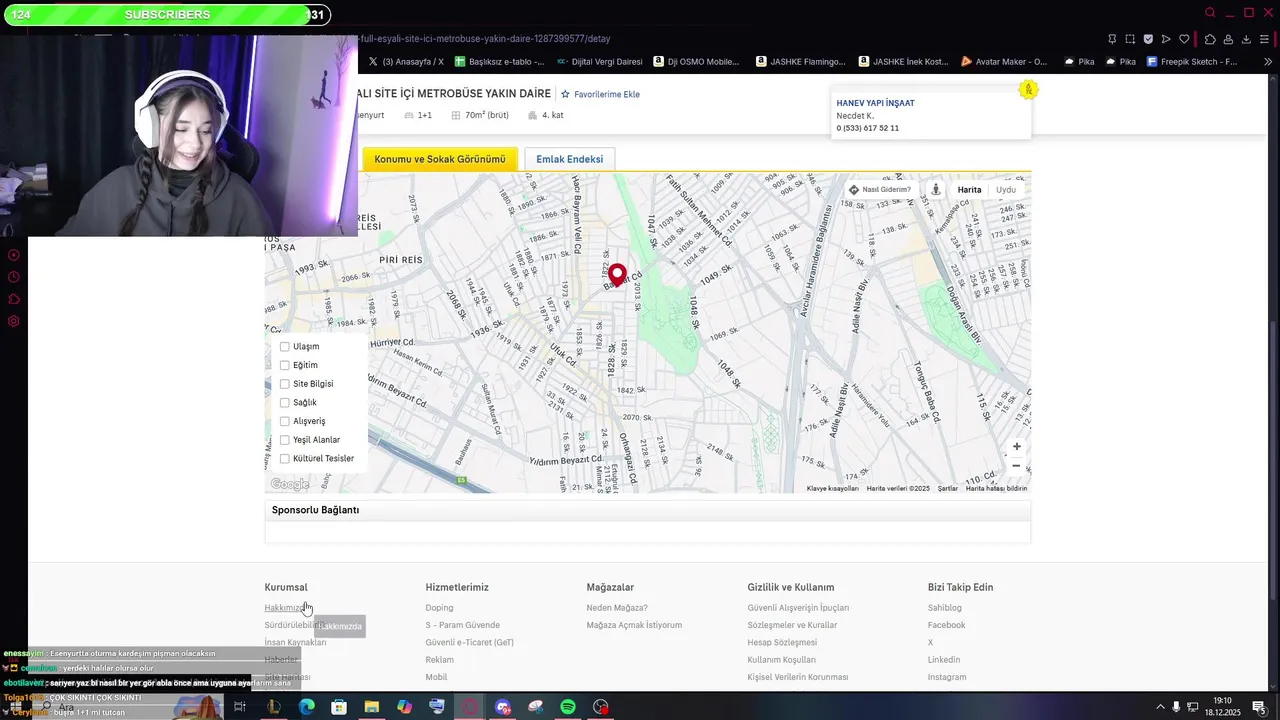1280x720 pixels.
Task: Check the Alışveriş checkbox
Action: (x=285, y=421)
